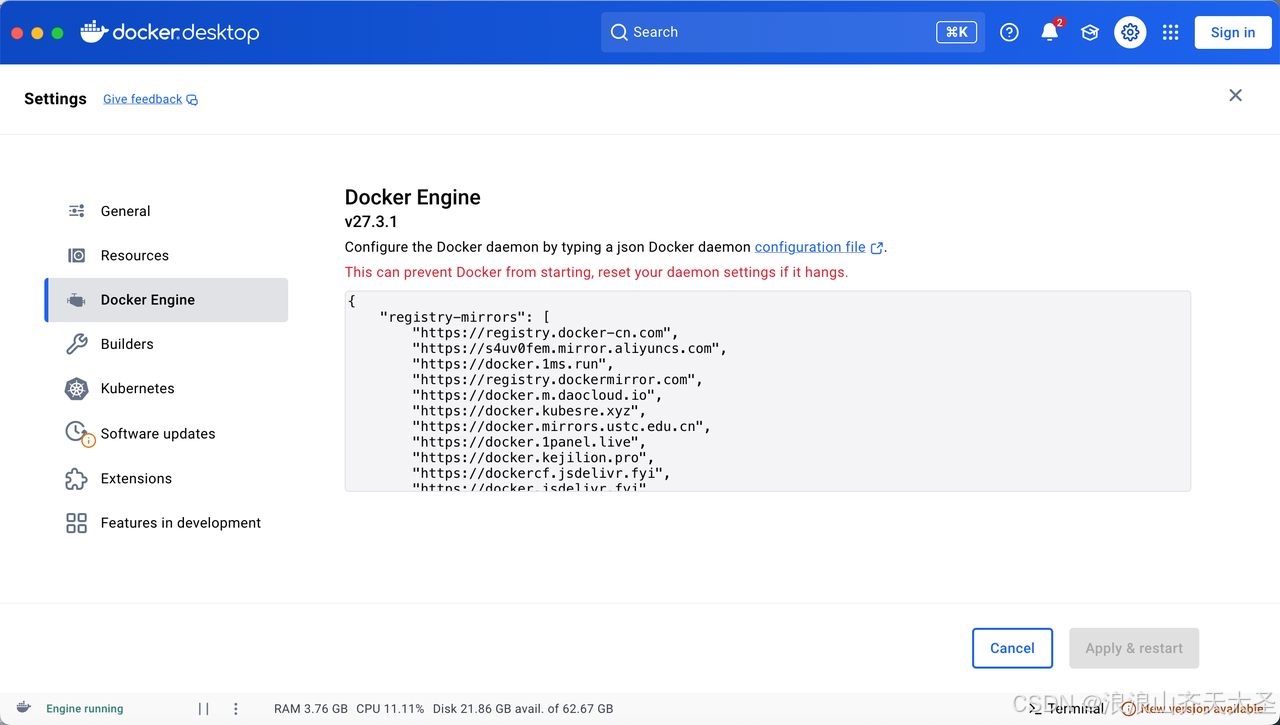Viewport: 1280px width, 725px height.
Task: Select the General settings tab
Action: pyautogui.click(x=166, y=211)
